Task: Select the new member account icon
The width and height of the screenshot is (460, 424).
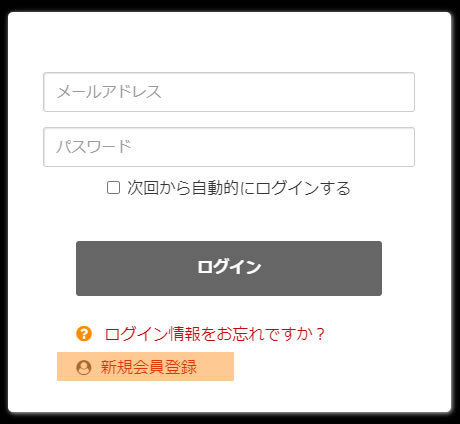Action: [84, 367]
